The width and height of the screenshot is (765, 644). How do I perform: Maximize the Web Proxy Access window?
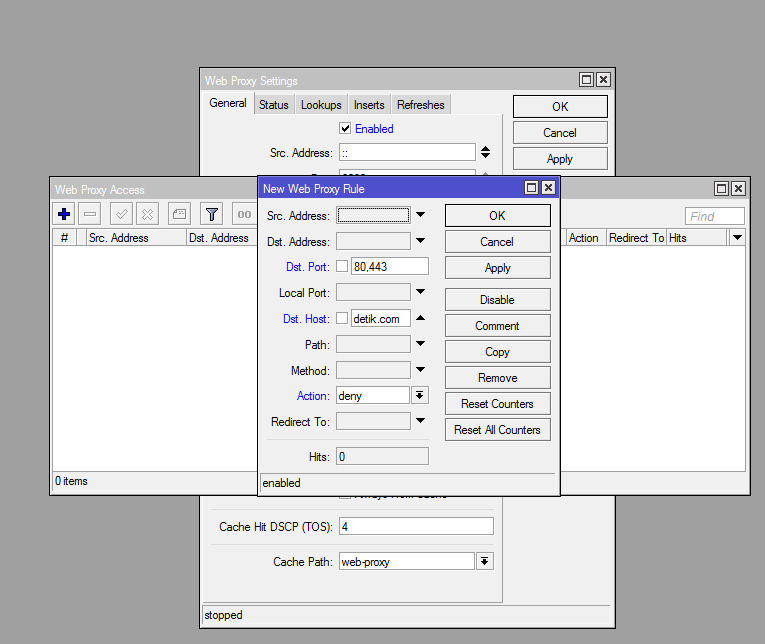(x=722, y=188)
